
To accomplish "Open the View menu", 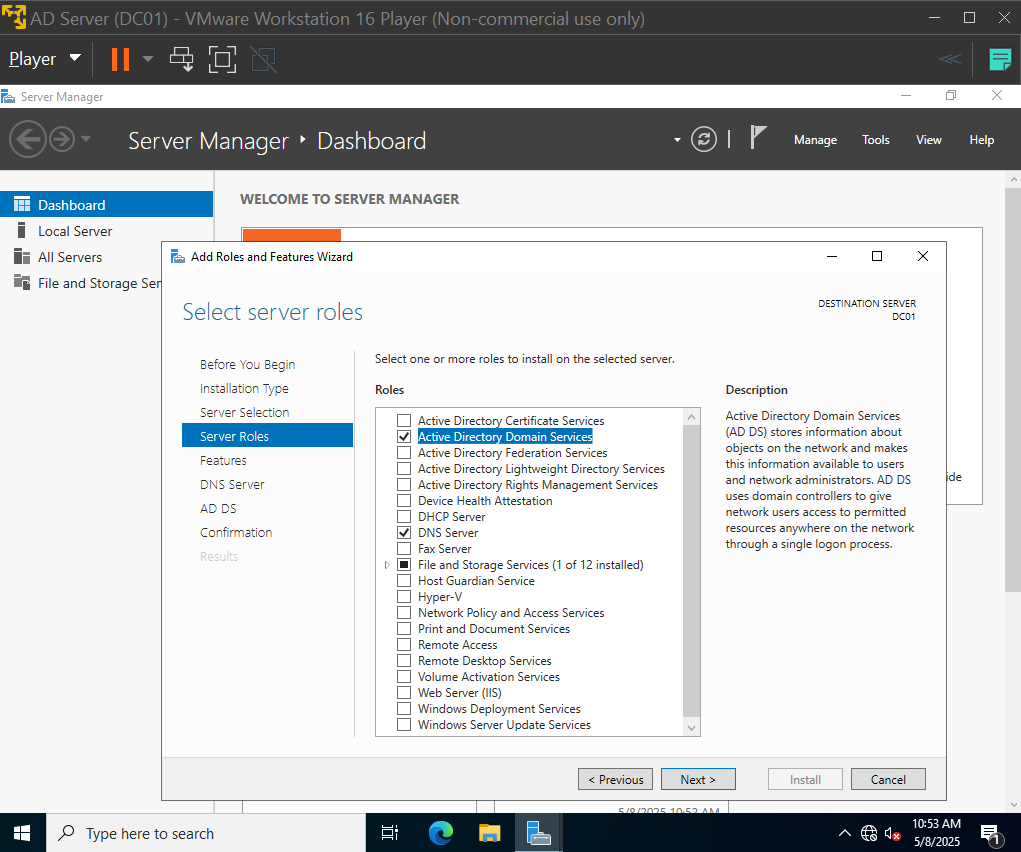I will (929, 140).
